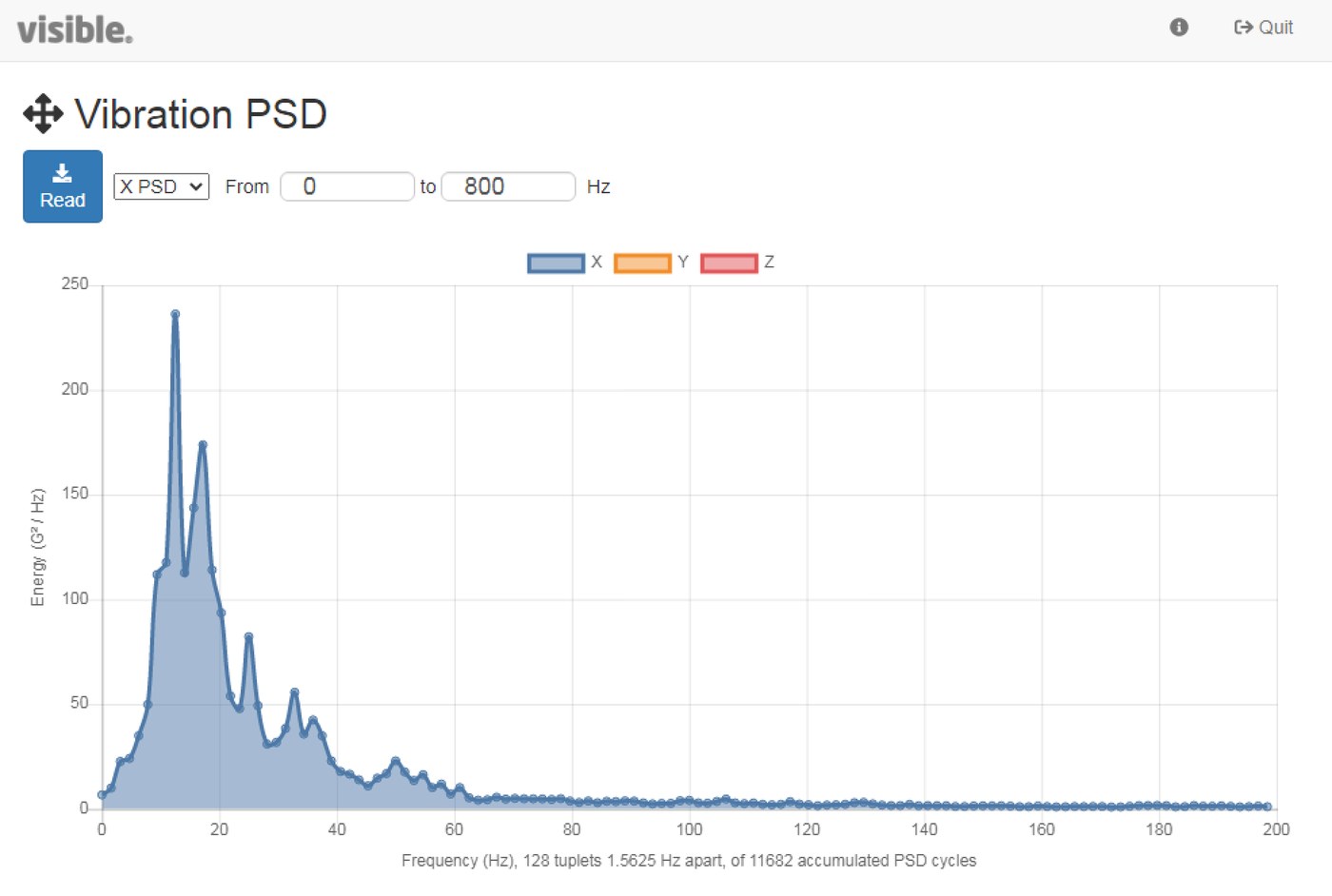Click the Energy (G²/Hz) axis label

(38, 547)
